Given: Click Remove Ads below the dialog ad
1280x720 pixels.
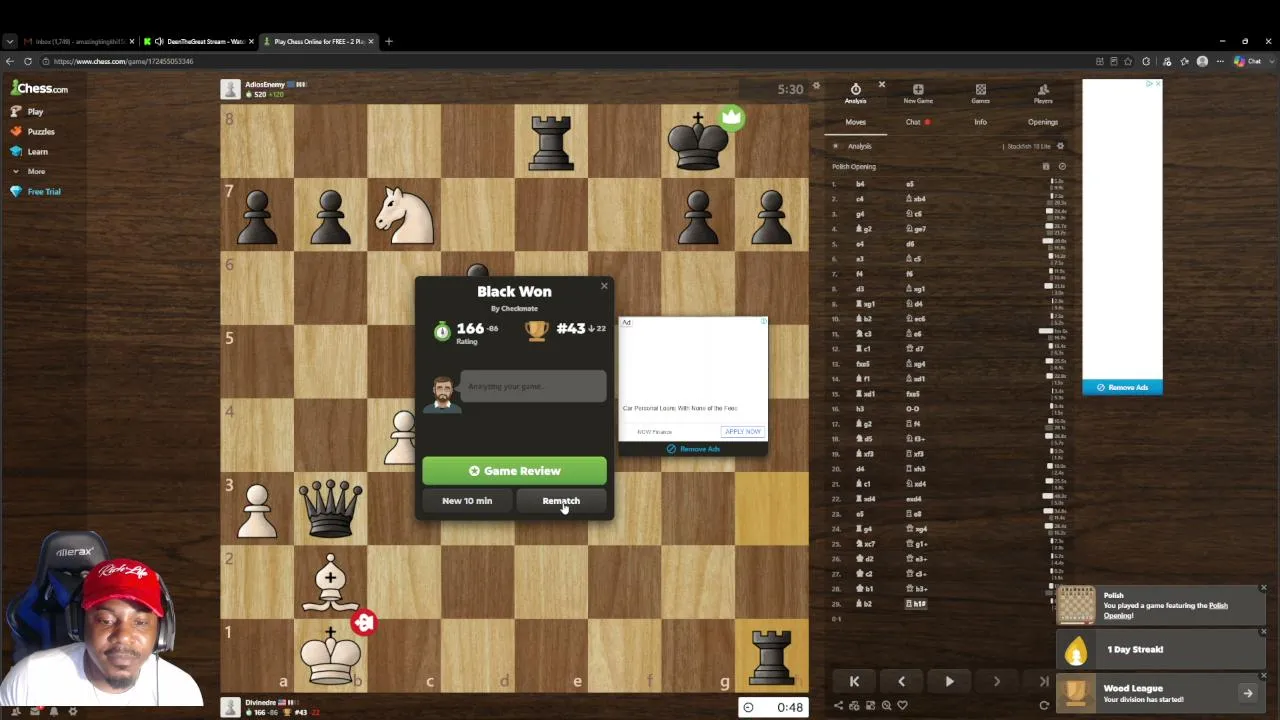Looking at the screenshot, I should (693, 449).
